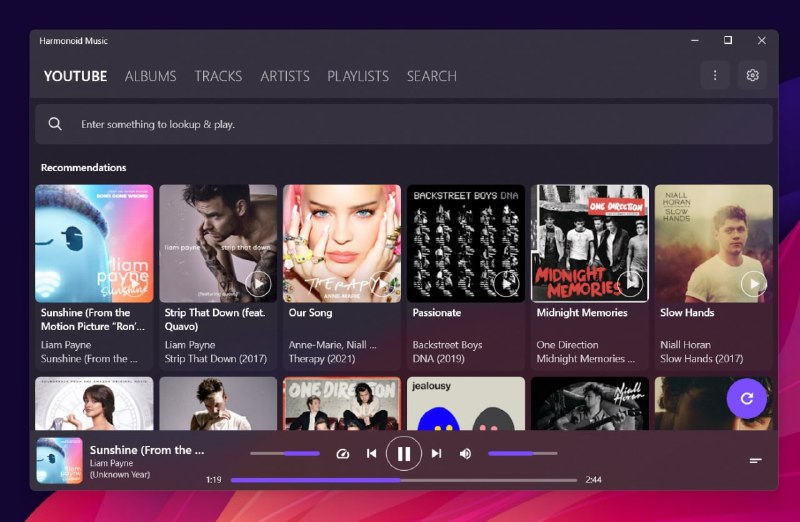Open the settings gear
This screenshot has width=800, height=522.
[753, 76]
